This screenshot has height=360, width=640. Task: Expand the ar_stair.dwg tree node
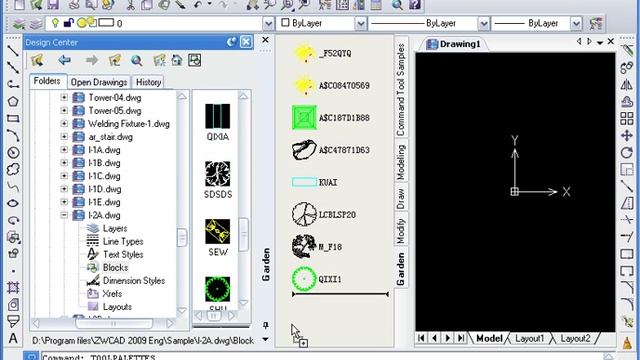64,137
